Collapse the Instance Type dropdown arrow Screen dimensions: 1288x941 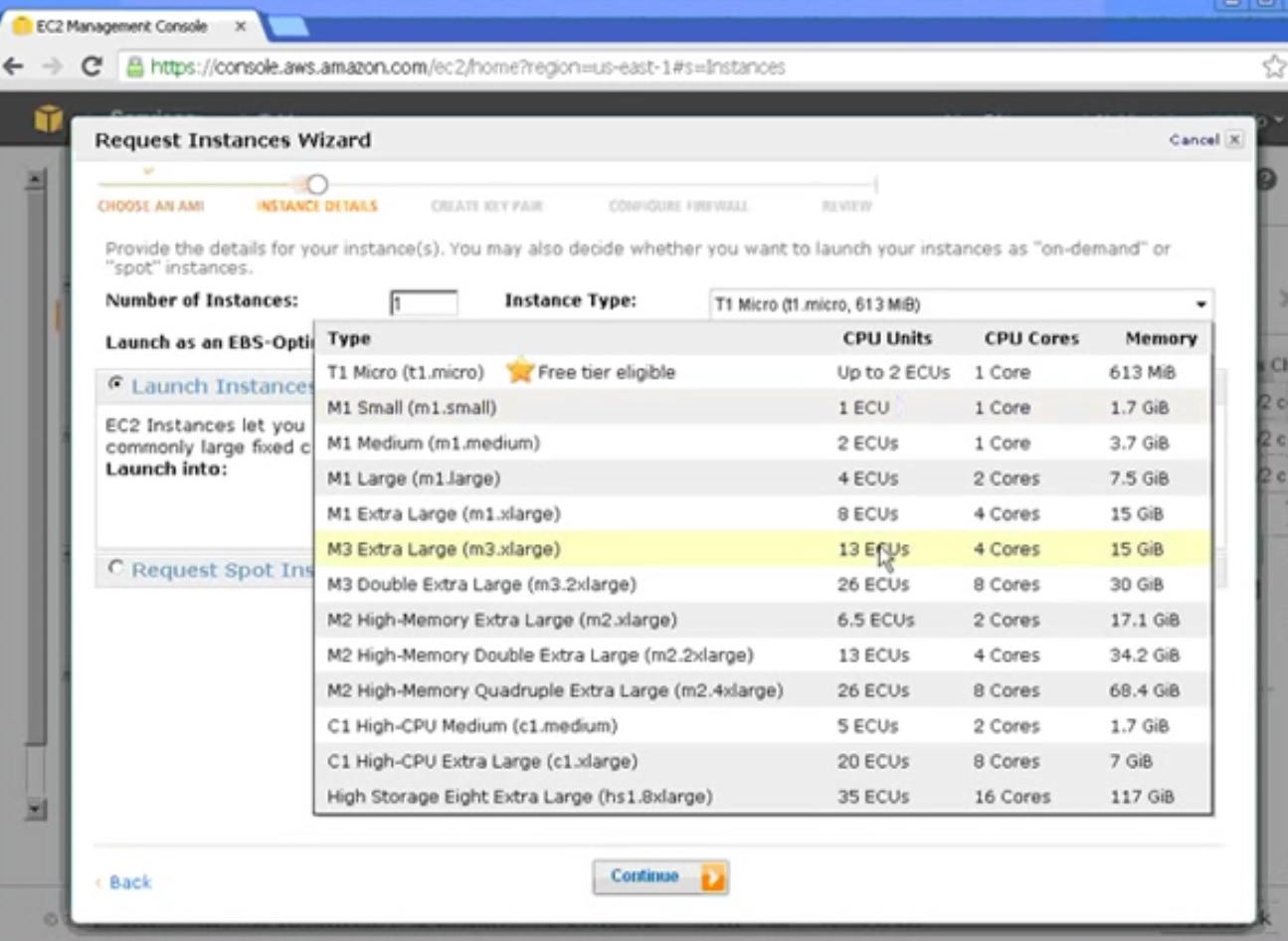pos(1200,304)
